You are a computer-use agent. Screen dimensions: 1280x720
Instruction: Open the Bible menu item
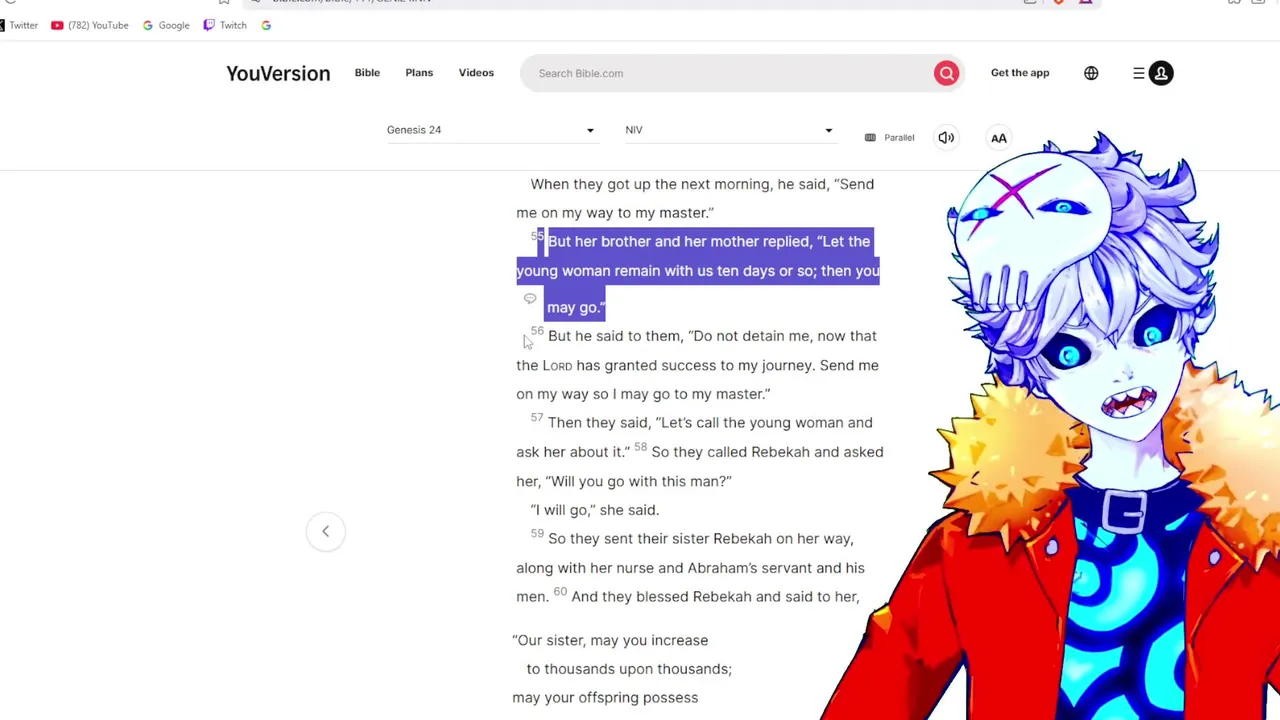point(367,73)
